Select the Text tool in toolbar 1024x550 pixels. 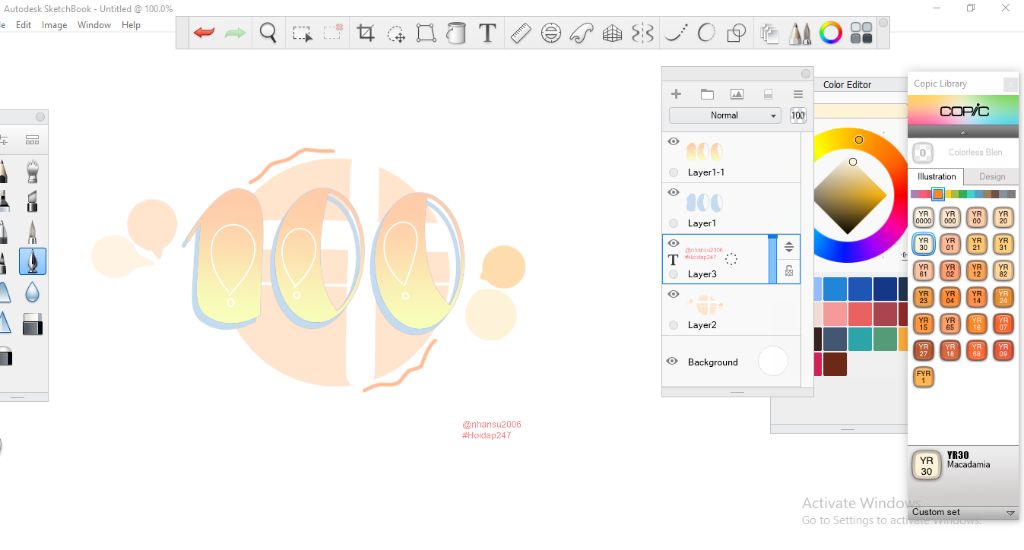point(487,33)
